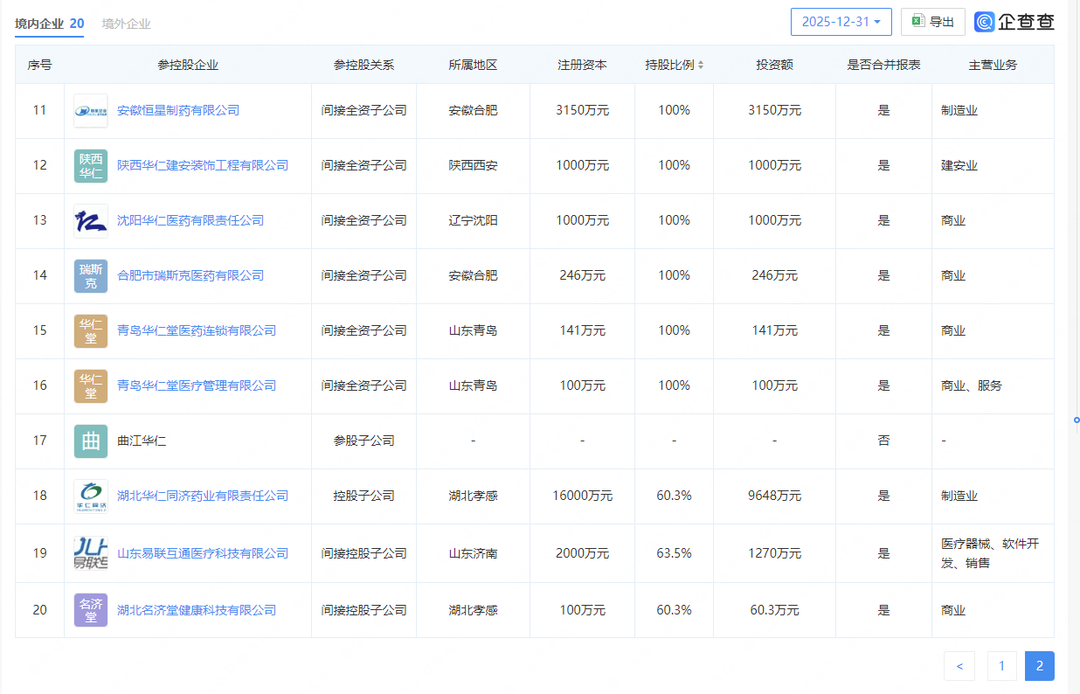Viewport: 1080px width, 694px height.
Task: Open 合肥市瑞斯克医药有限公司 company link
Action: point(191,275)
